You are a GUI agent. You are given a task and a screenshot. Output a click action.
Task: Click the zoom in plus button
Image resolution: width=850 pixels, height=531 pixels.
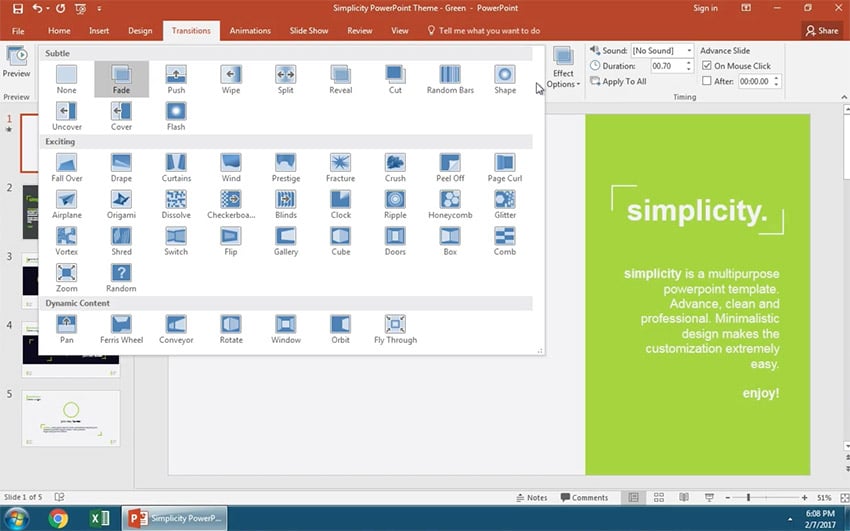(804, 497)
